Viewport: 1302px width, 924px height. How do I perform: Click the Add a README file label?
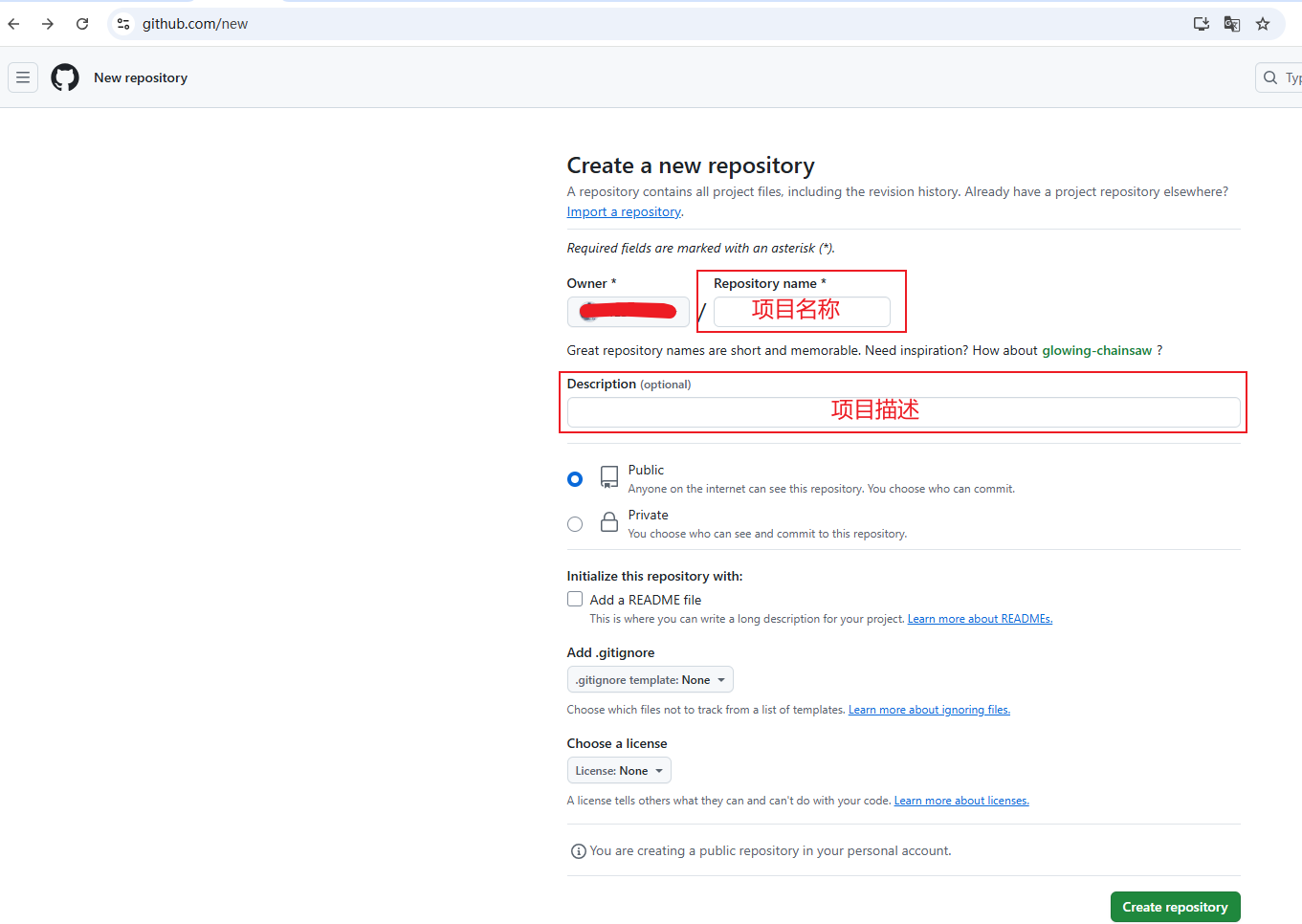tap(646, 600)
